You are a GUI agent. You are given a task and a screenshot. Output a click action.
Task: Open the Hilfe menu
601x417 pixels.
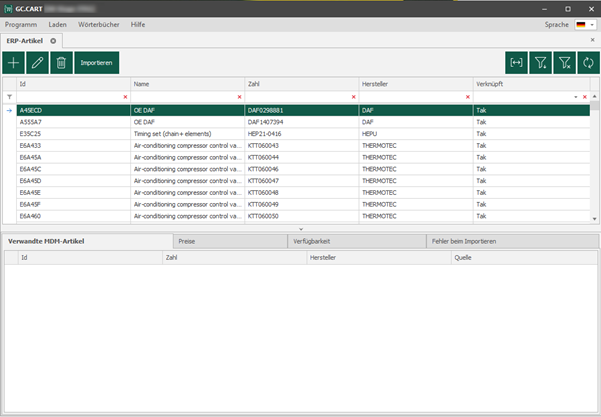pyautogui.click(x=138, y=25)
